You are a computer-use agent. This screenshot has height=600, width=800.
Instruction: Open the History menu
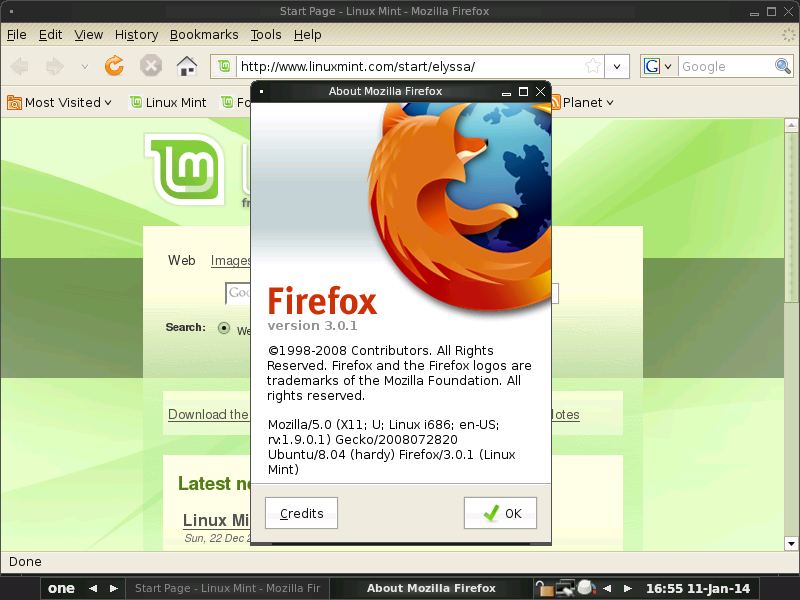[x=136, y=35]
